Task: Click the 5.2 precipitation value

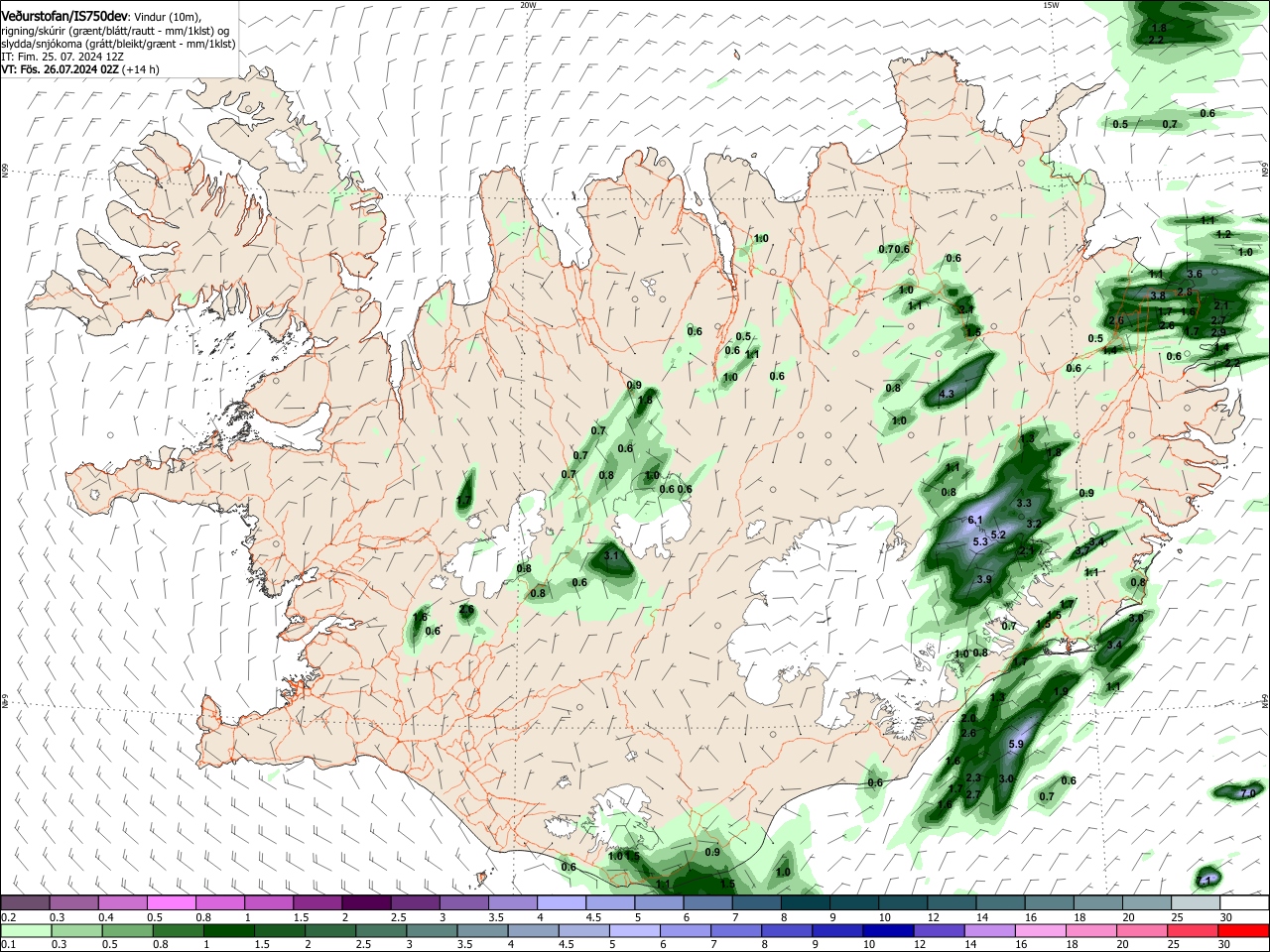Action: pos(999,535)
